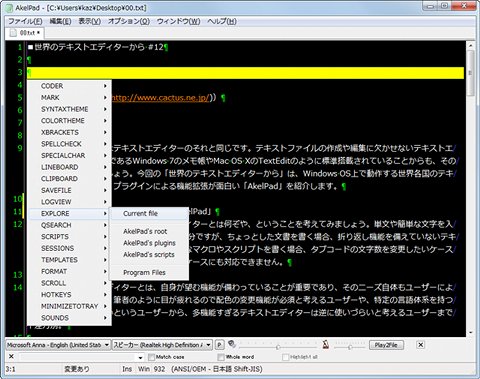The image size is (480, 379).
Task: Open the HOTKEYS submenu
Action: (x=70, y=295)
